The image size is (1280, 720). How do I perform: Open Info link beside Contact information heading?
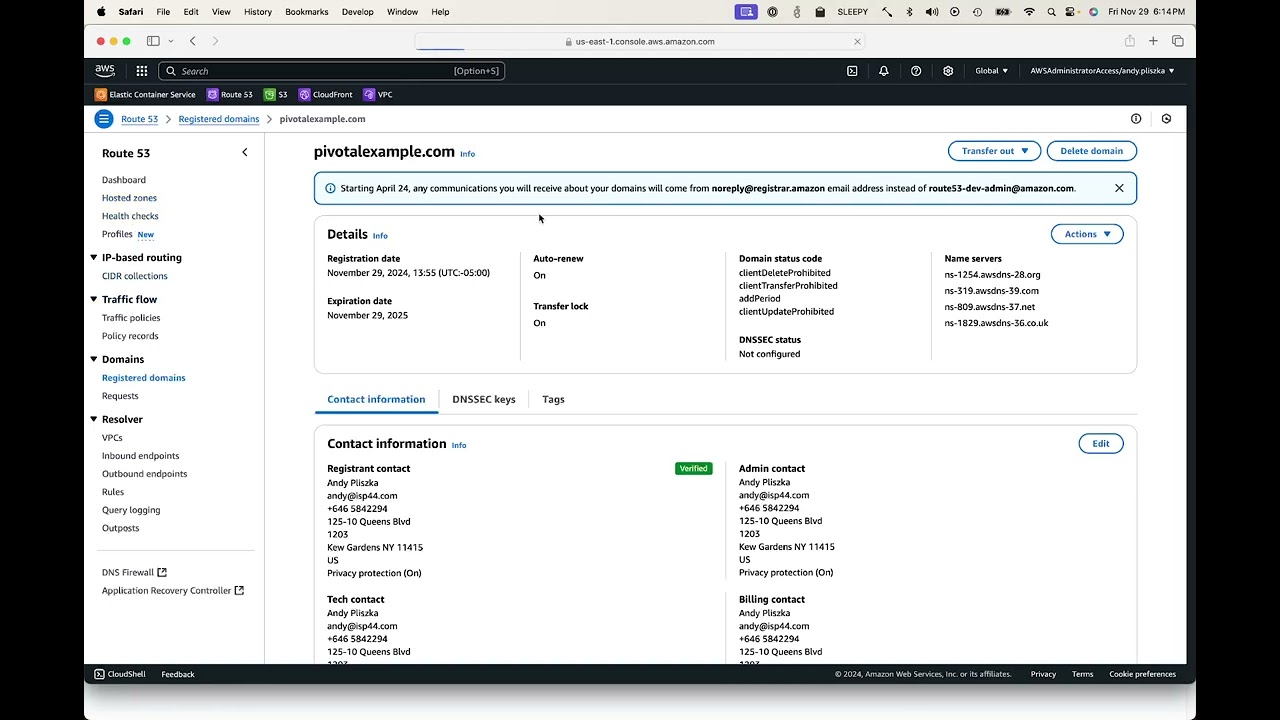459,445
